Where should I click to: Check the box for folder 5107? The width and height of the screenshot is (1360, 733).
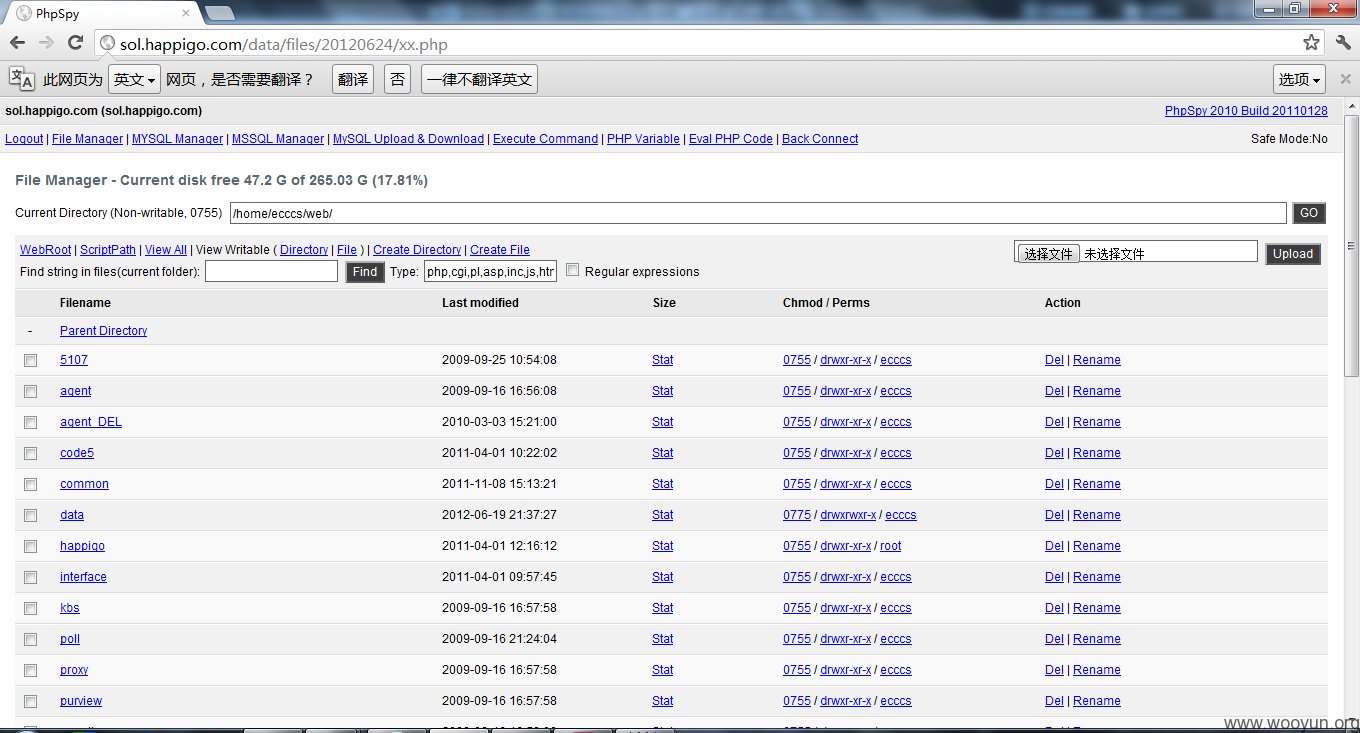click(31, 360)
